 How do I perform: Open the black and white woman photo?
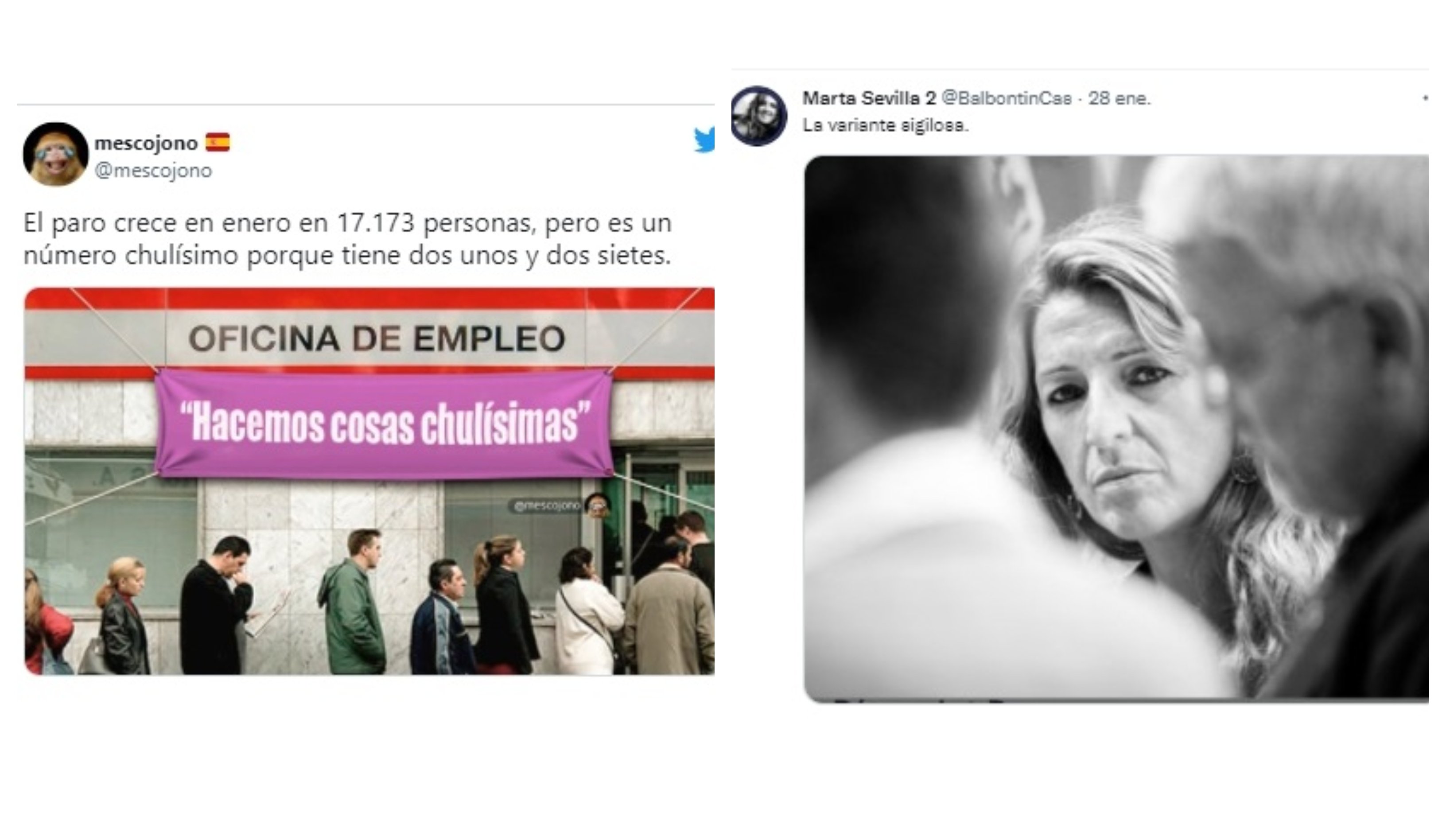click(x=1117, y=428)
